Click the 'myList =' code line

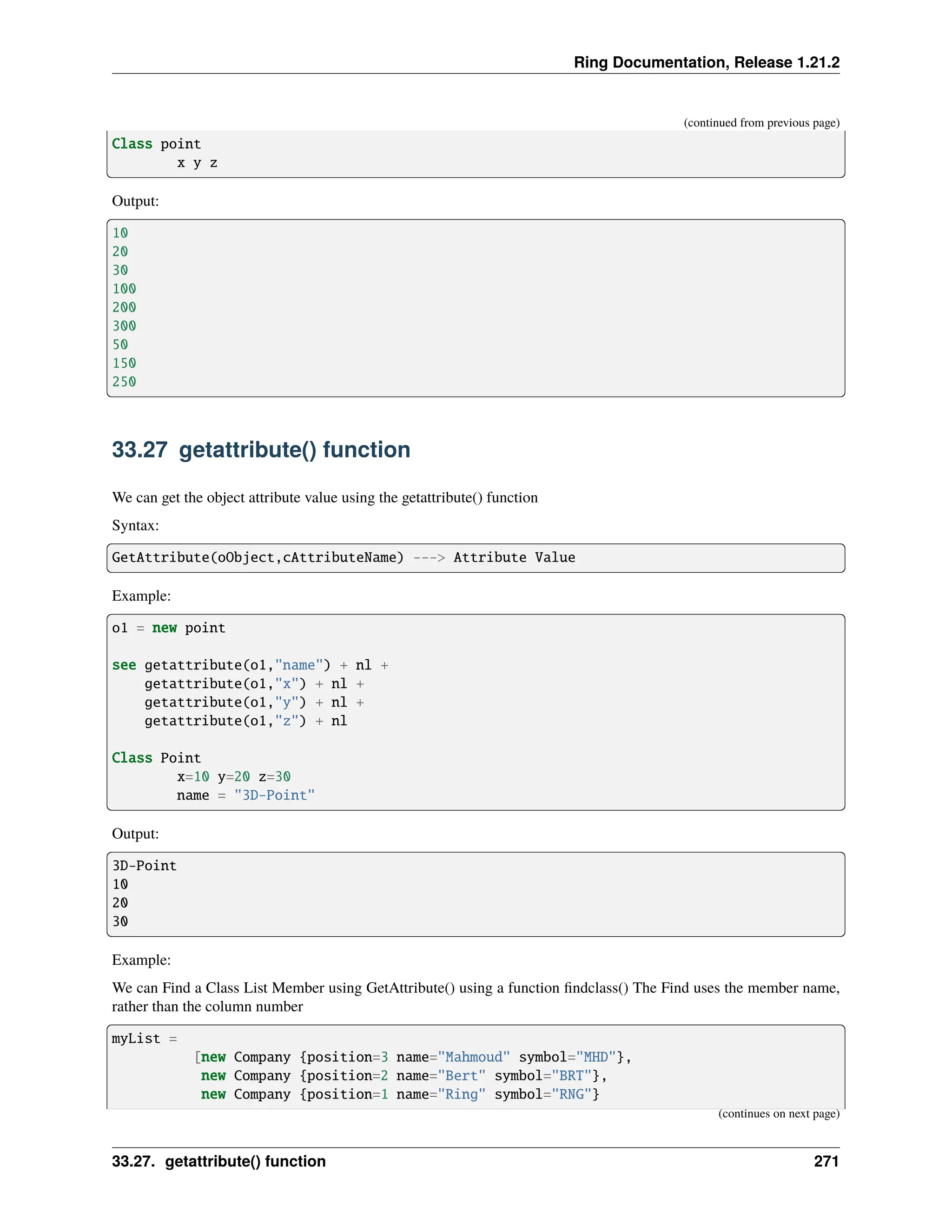pos(144,1038)
